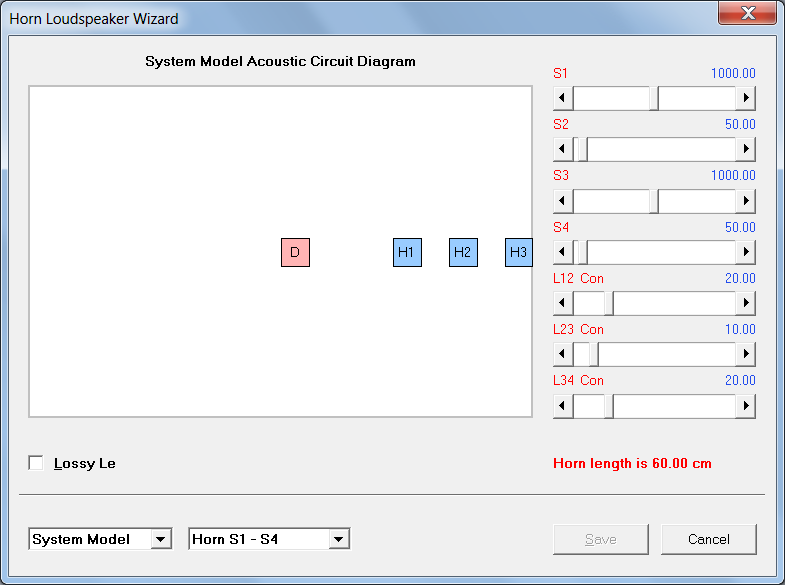Click the S1 value 1000.00
Image resolution: width=785 pixels, height=585 pixels.
coord(733,74)
